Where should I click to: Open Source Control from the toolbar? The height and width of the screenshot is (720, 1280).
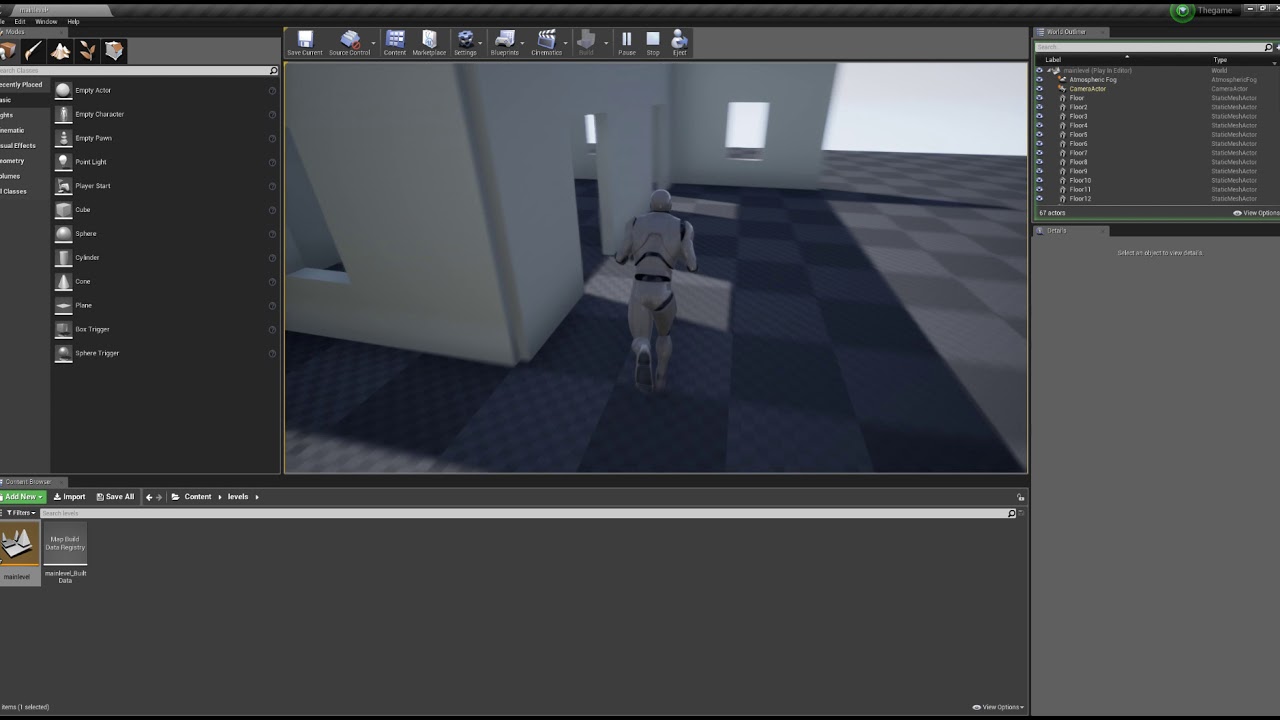coord(349,42)
